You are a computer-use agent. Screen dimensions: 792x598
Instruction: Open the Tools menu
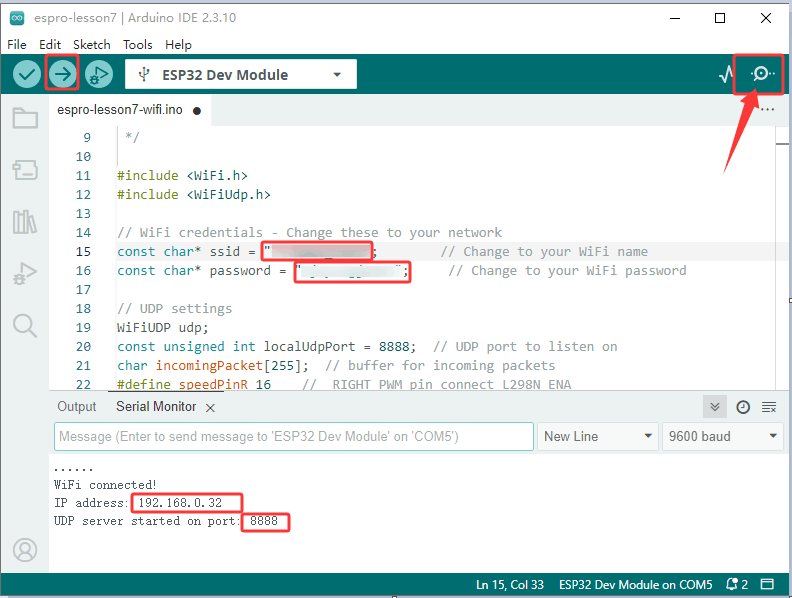(x=137, y=44)
